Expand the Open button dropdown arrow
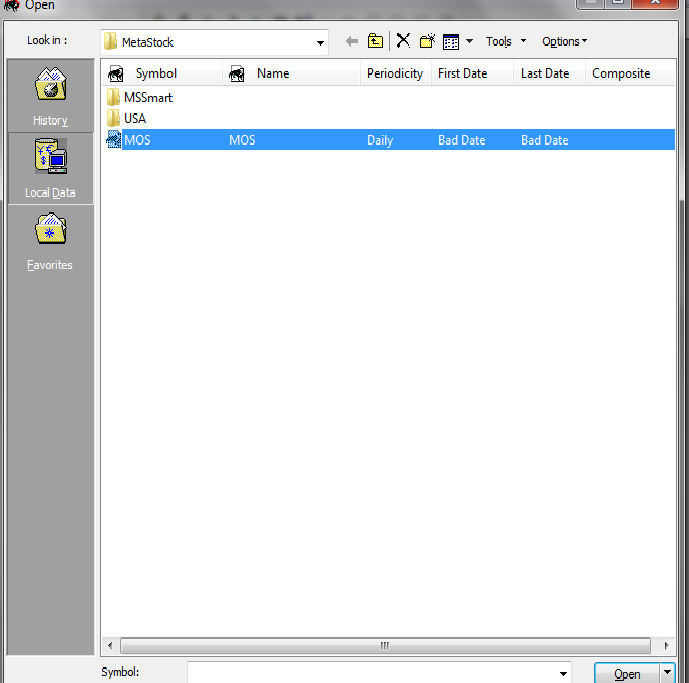 (x=667, y=672)
